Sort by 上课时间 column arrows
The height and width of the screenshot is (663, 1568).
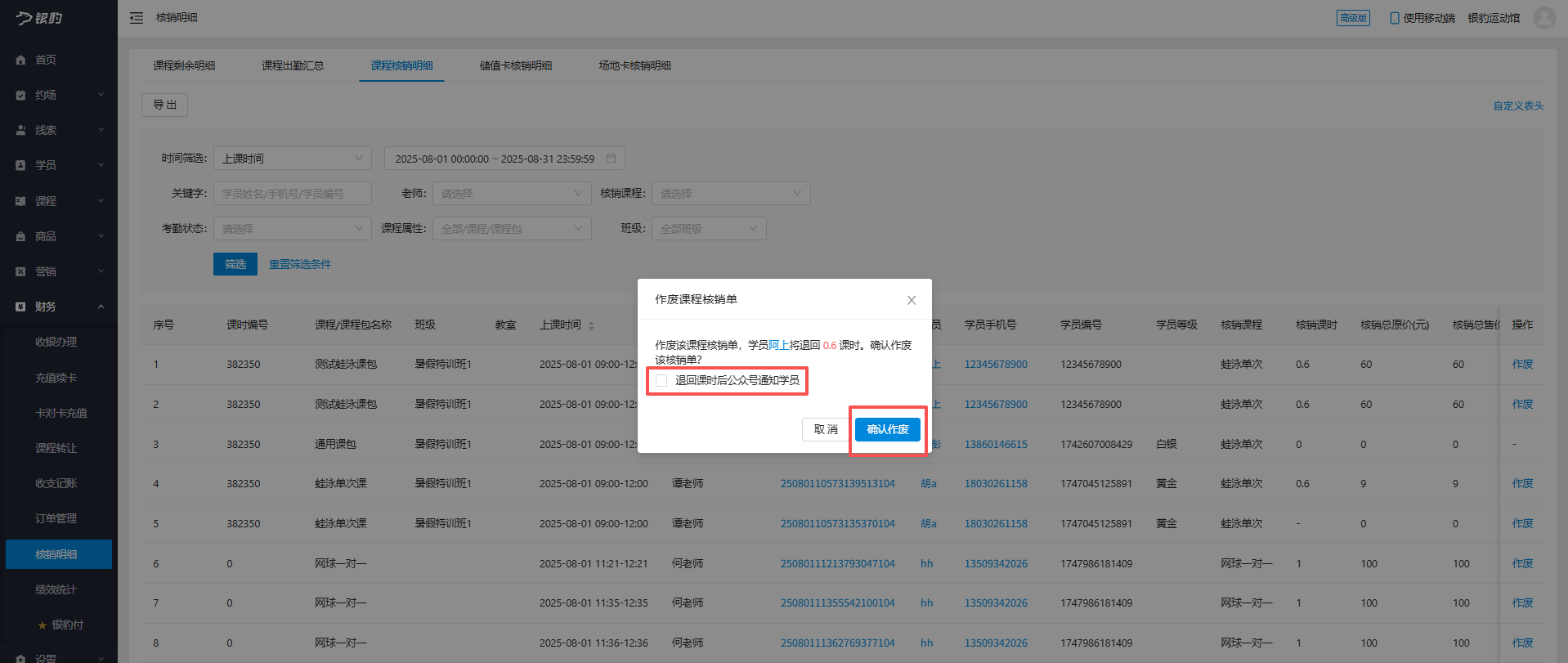tap(591, 325)
